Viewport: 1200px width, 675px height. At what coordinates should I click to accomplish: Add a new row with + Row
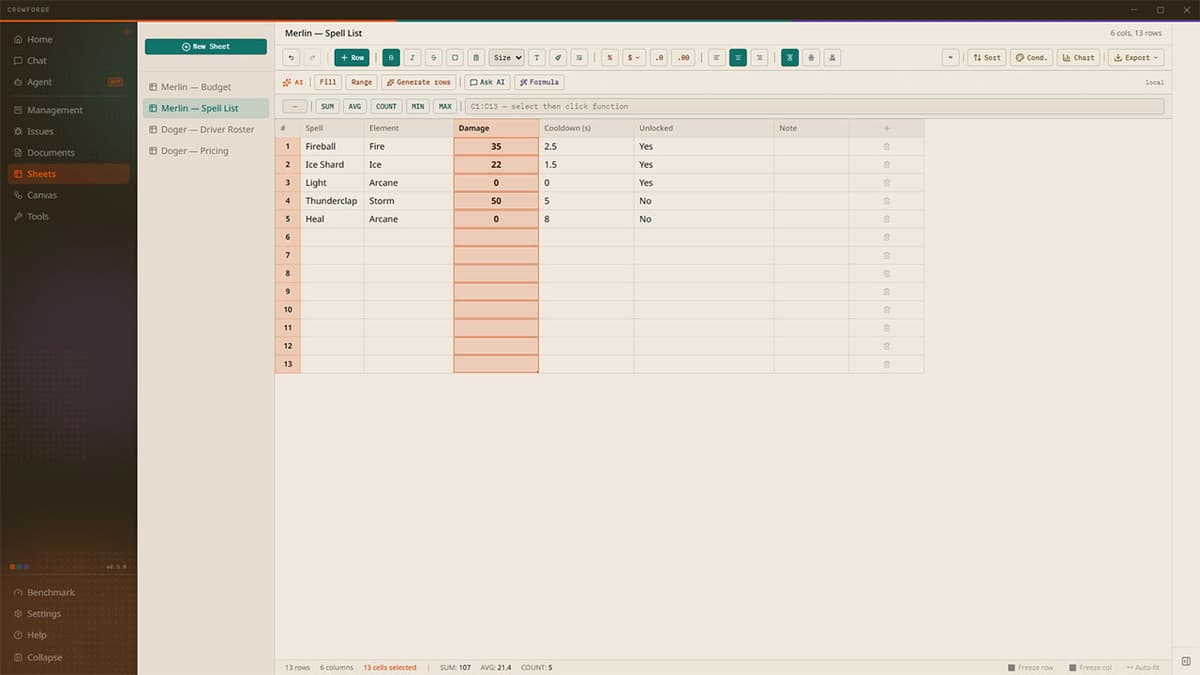(352, 58)
